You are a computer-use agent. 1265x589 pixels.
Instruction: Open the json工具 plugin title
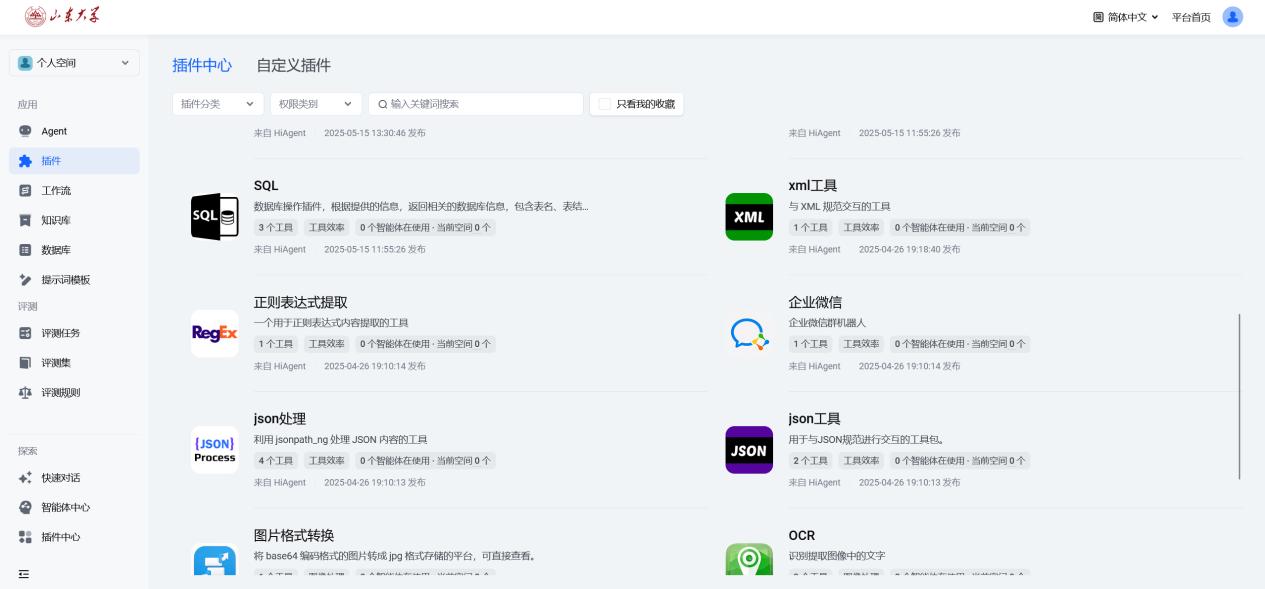(x=814, y=419)
